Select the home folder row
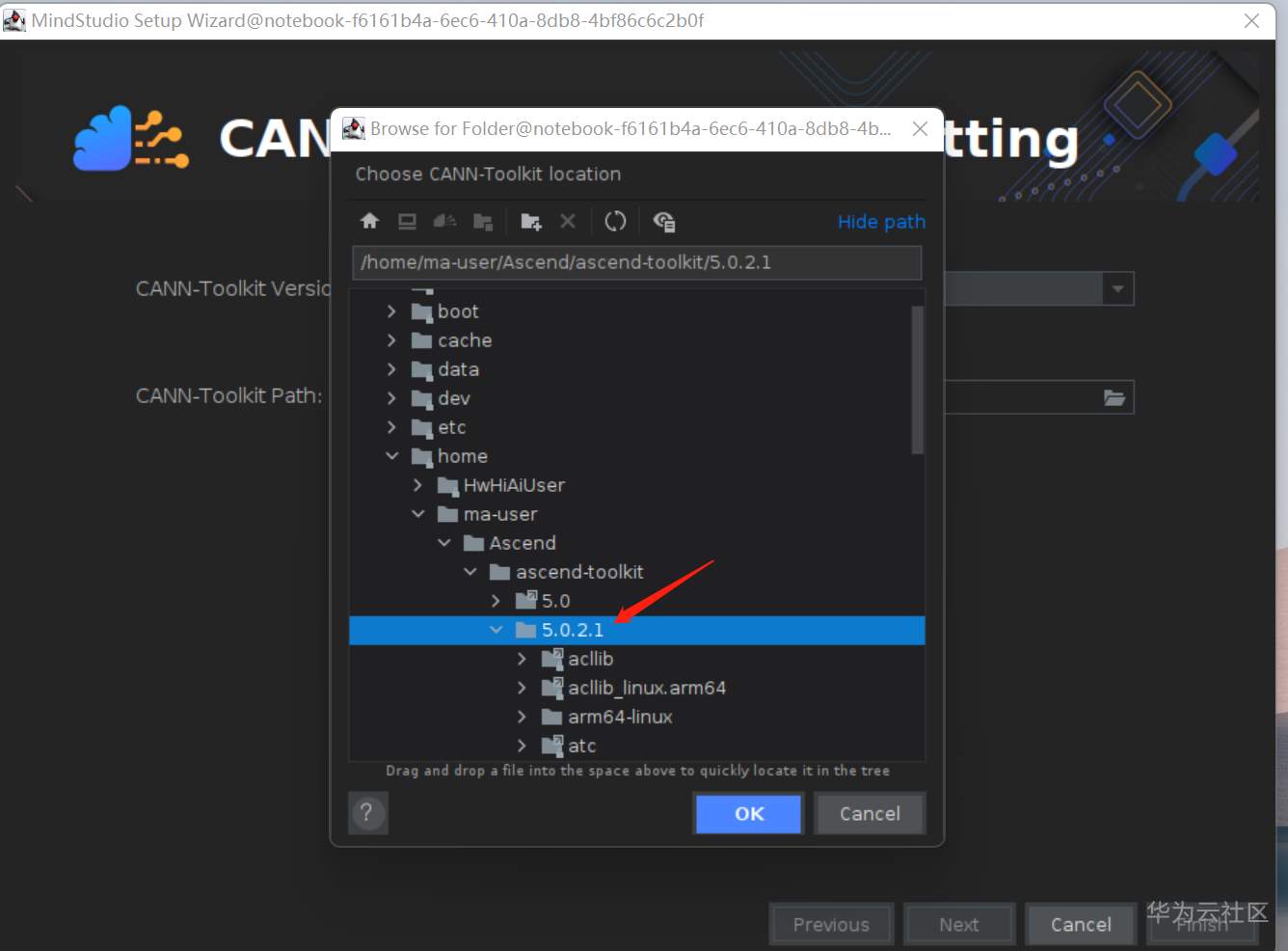The width and height of the screenshot is (1288, 951). pos(637,456)
